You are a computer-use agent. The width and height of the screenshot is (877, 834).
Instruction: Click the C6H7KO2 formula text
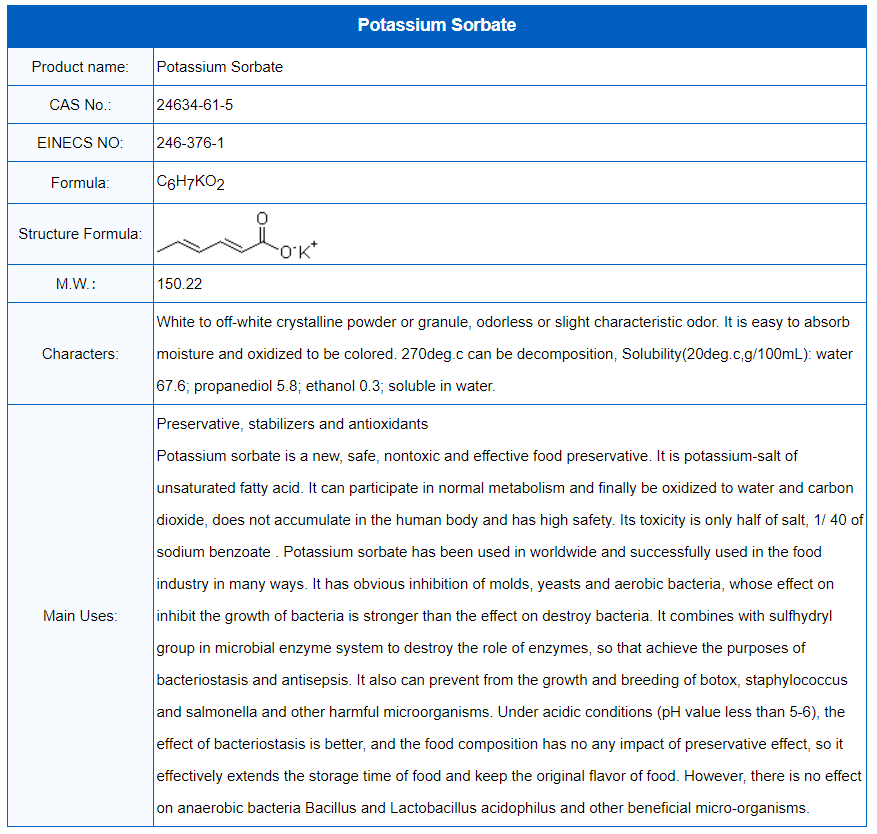[191, 183]
